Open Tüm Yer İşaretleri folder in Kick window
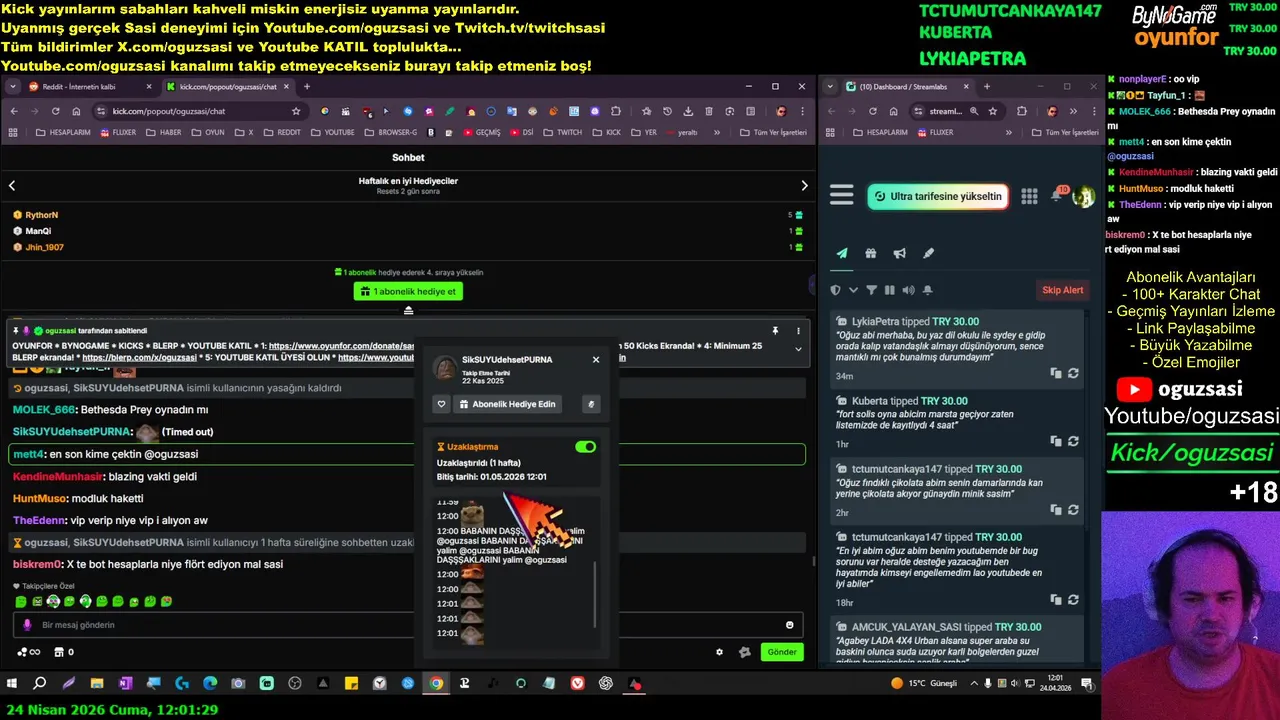Screen dimensions: 1280x720 click(x=773, y=132)
